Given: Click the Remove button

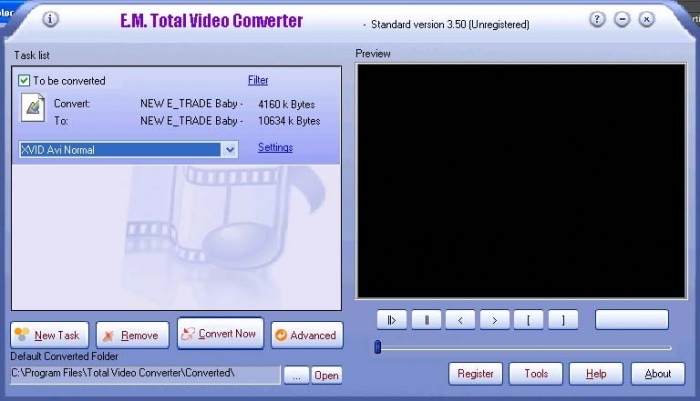Looking at the screenshot, I should 133,335.
